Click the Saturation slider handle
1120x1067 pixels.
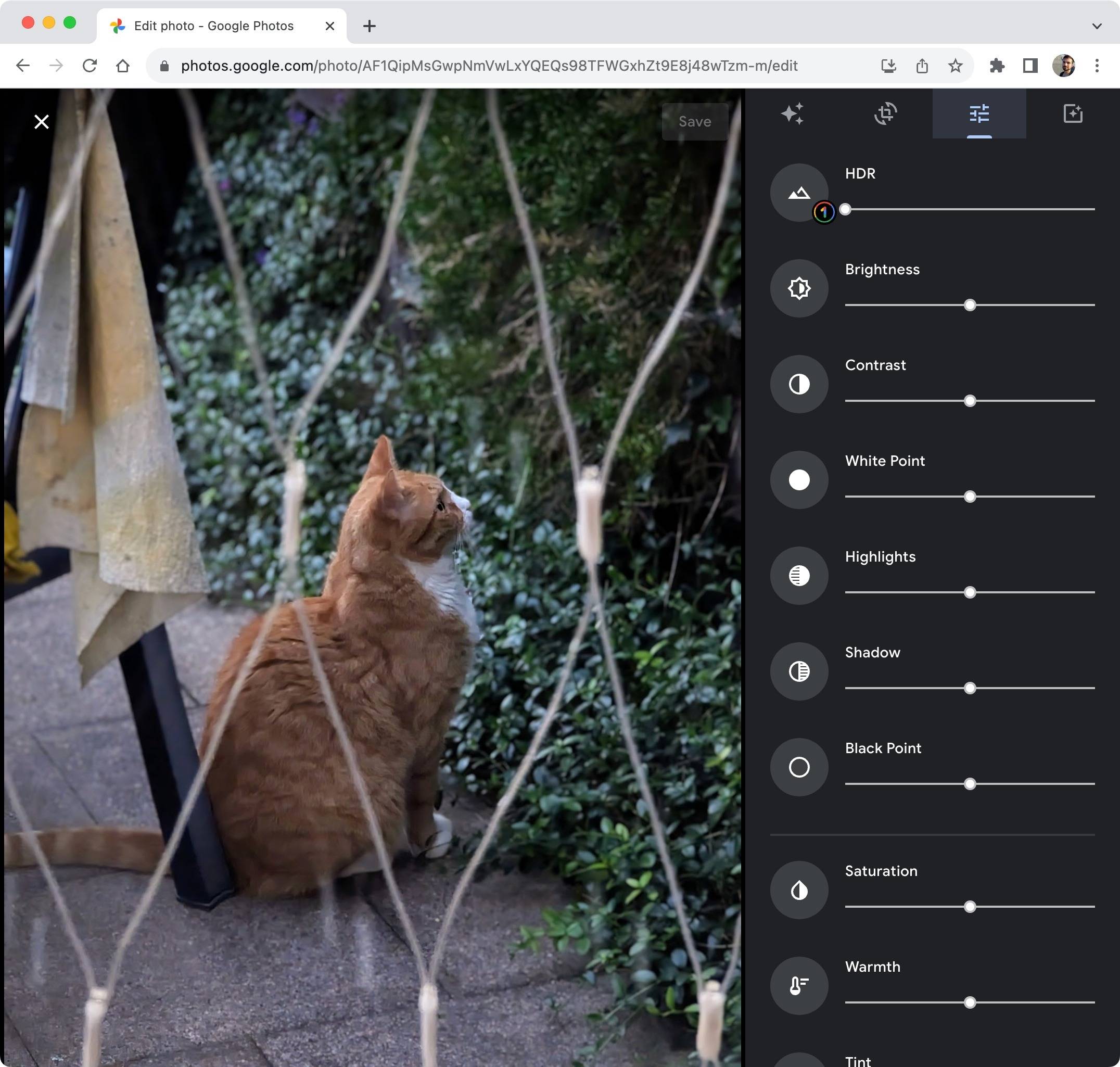point(970,906)
